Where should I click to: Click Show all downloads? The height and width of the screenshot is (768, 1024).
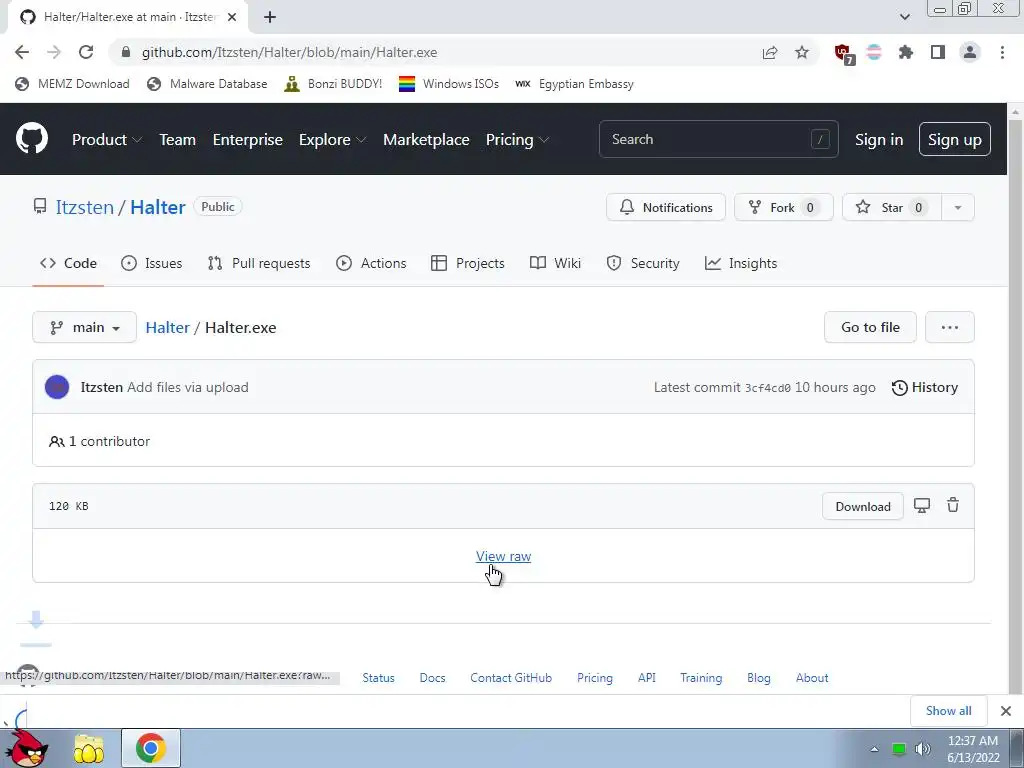point(948,711)
